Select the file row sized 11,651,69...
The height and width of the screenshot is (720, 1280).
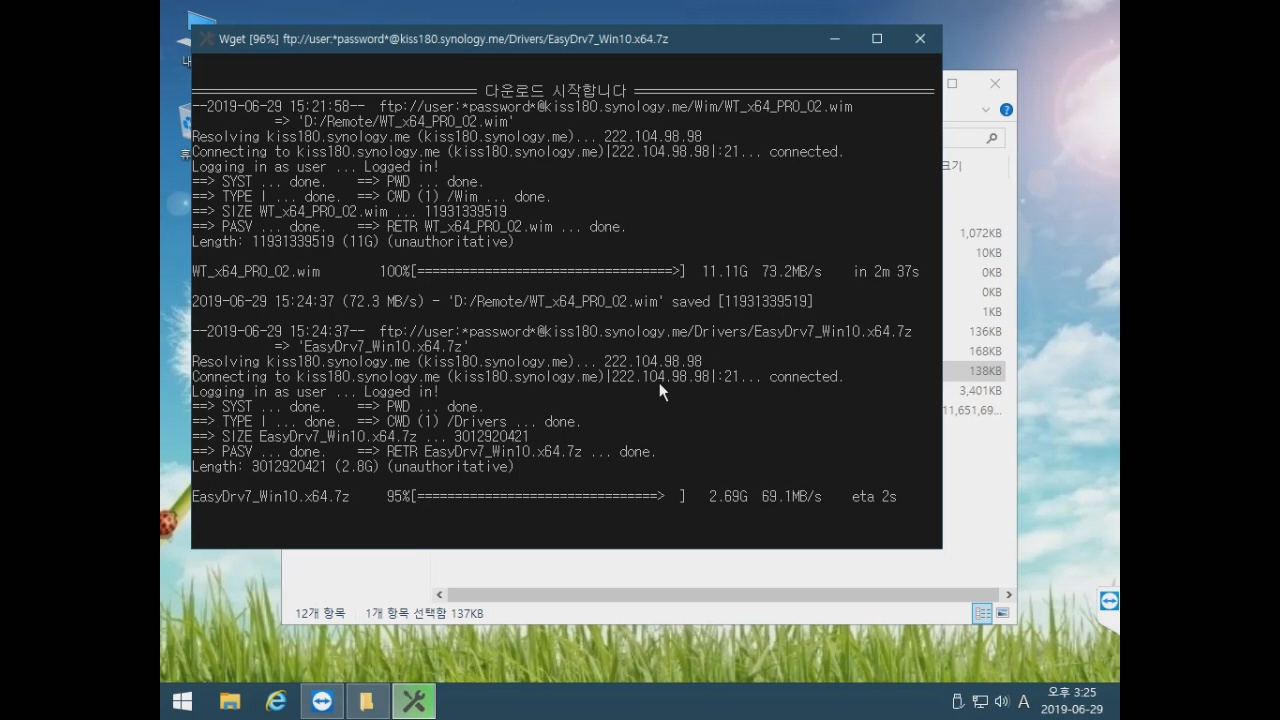pos(972,411)
